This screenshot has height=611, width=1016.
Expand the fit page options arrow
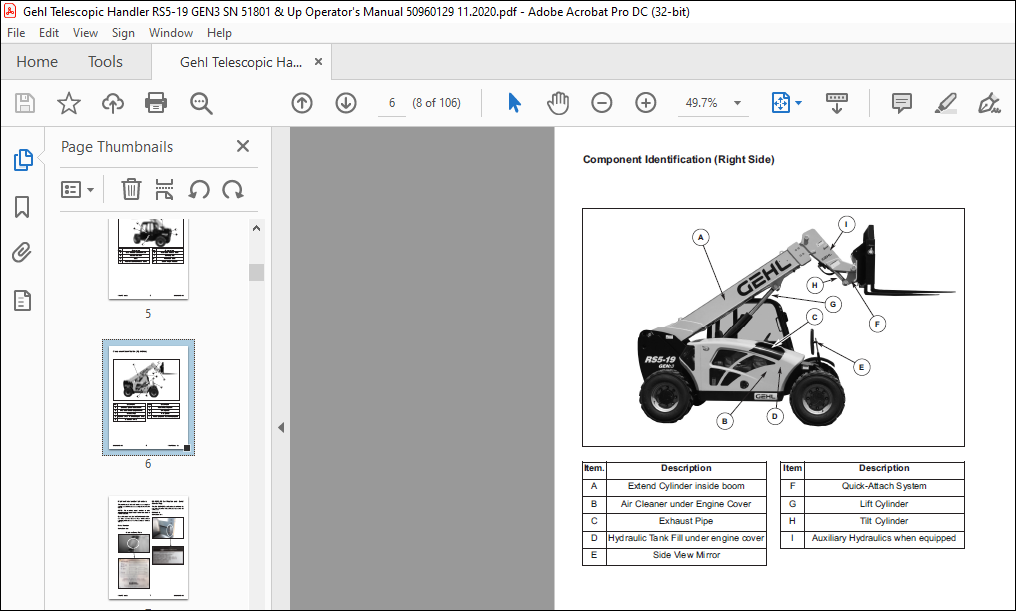pyautogui.click(x=798, y=103)
